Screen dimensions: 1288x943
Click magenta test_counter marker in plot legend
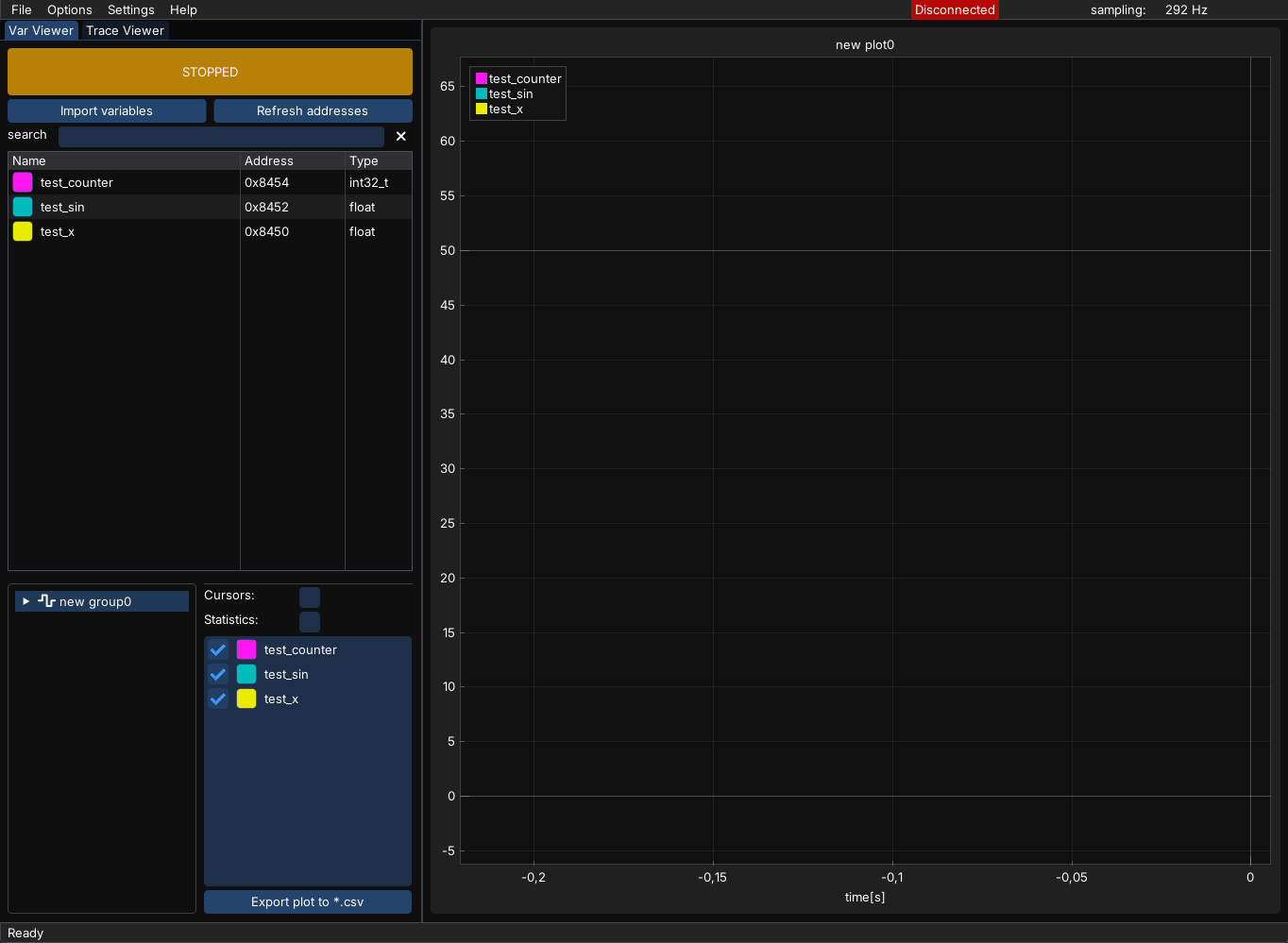pos(482,79)
